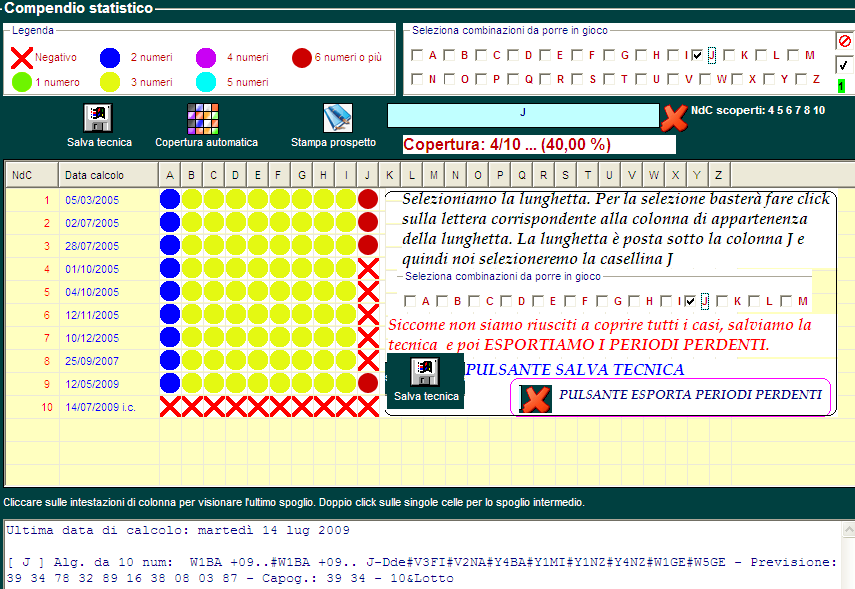The height and width of the screenshot is (589, 855).
Task: Click the Salva tecnica floppy icon in toolbar
Action: [x=98, y=118]
